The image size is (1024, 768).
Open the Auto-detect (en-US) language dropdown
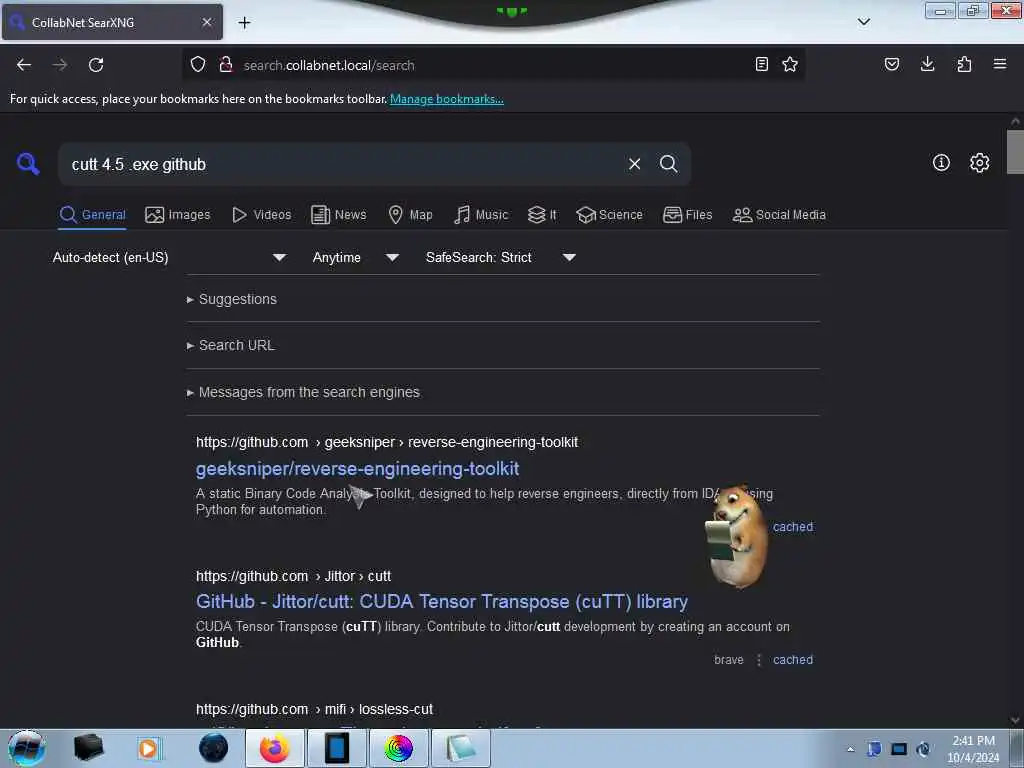point(169,257)
